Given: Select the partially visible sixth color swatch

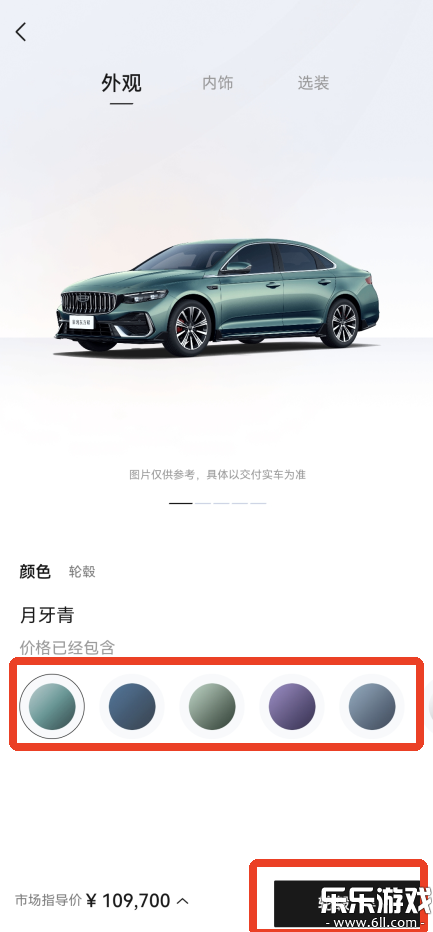Looking at the screenshot, I should (431, 706).
